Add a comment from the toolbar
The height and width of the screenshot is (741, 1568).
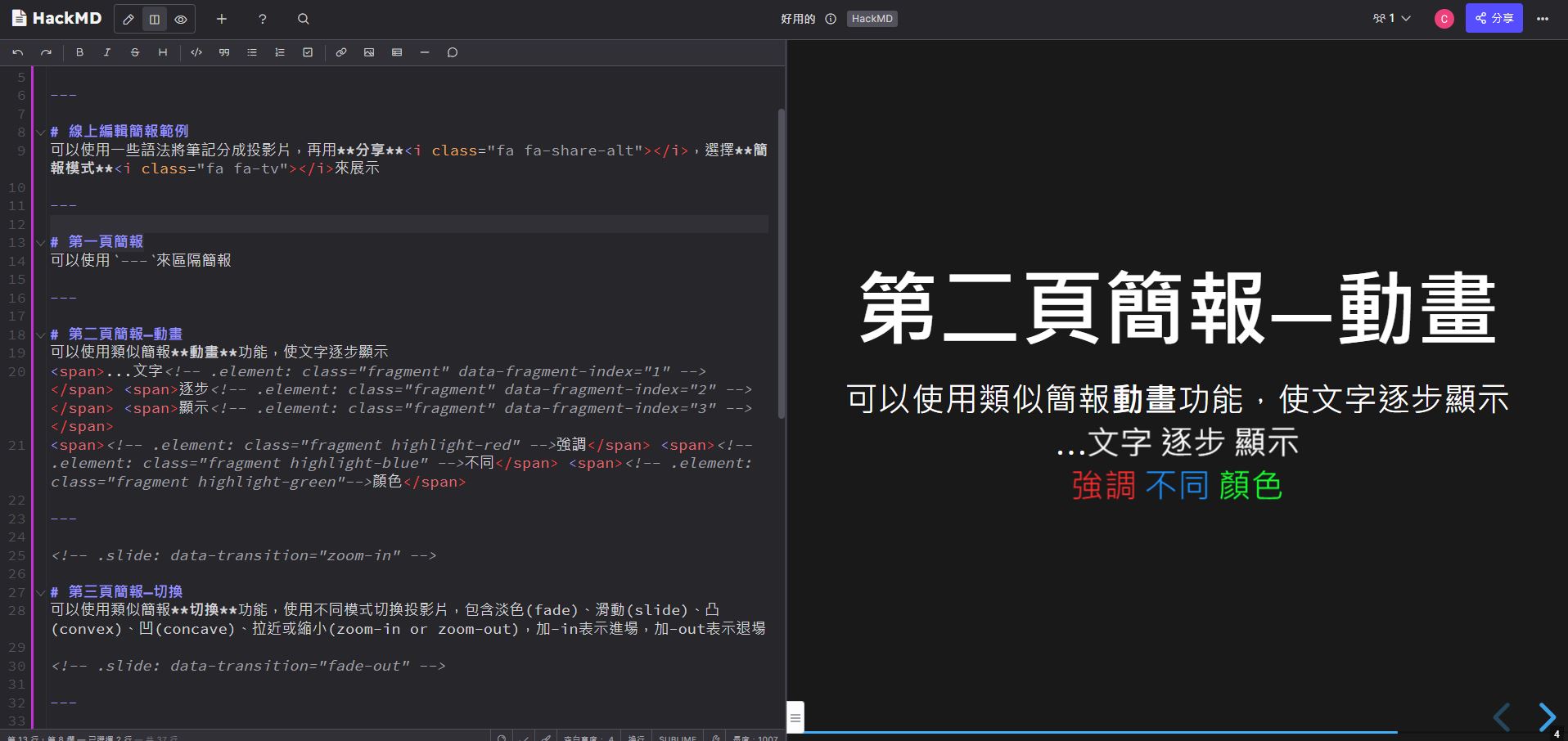(453, 52)
